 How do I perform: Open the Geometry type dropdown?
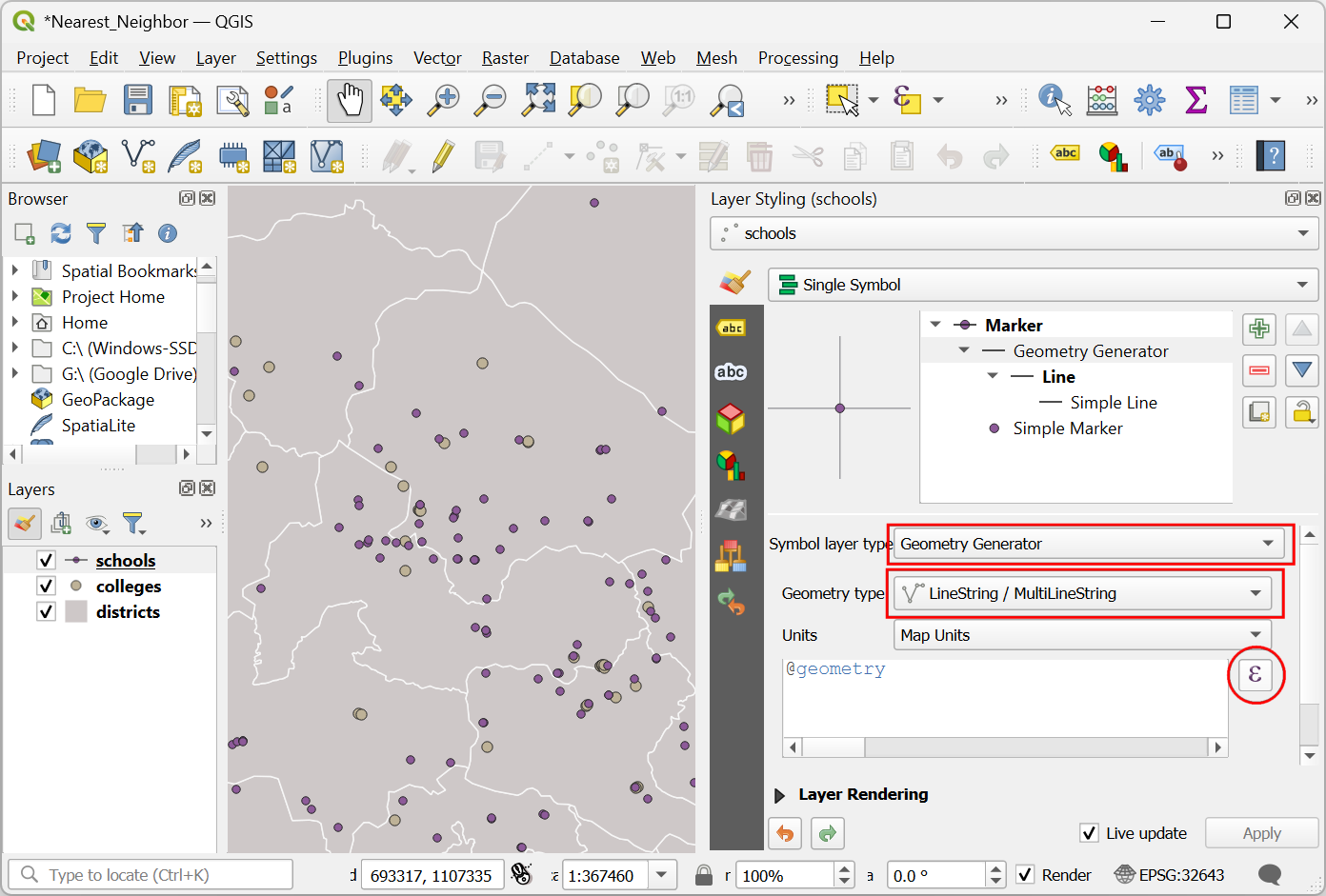1083,593
